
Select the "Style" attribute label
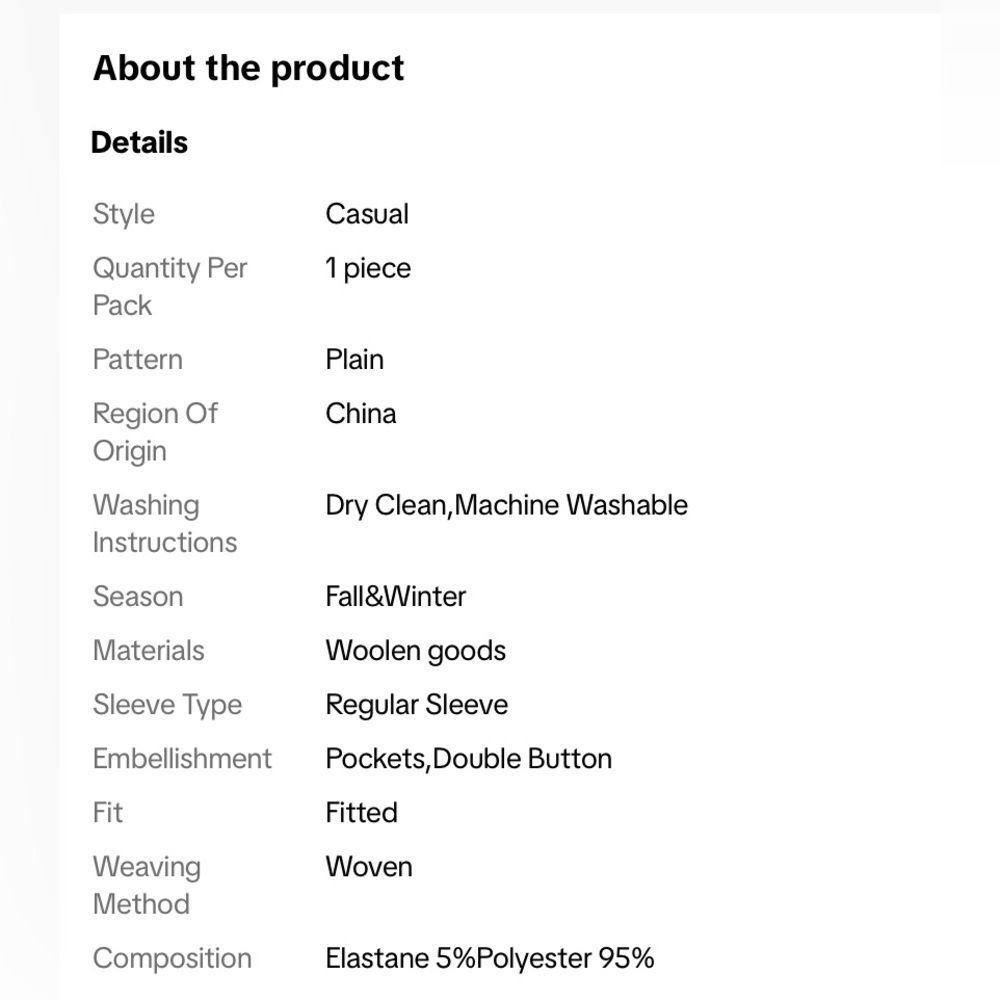(124, 214)
